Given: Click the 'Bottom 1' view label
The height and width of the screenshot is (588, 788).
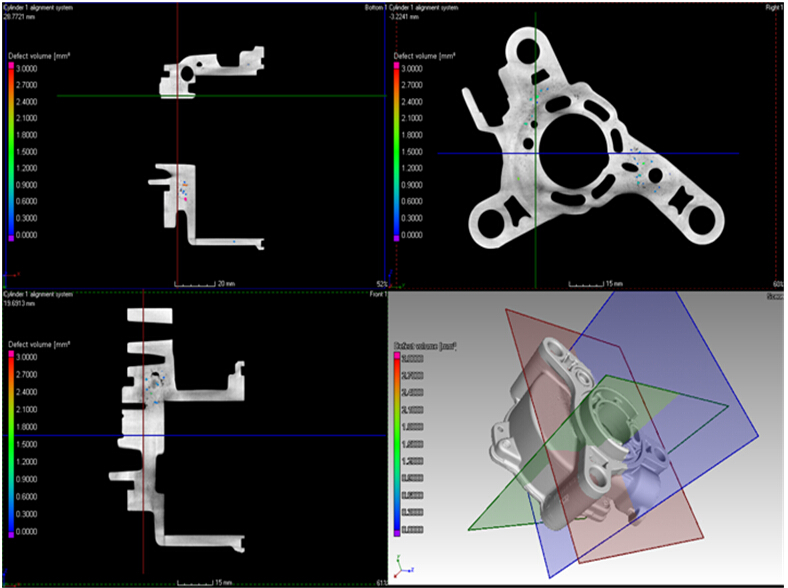Looking at the screenshot, I should [375, 8].
